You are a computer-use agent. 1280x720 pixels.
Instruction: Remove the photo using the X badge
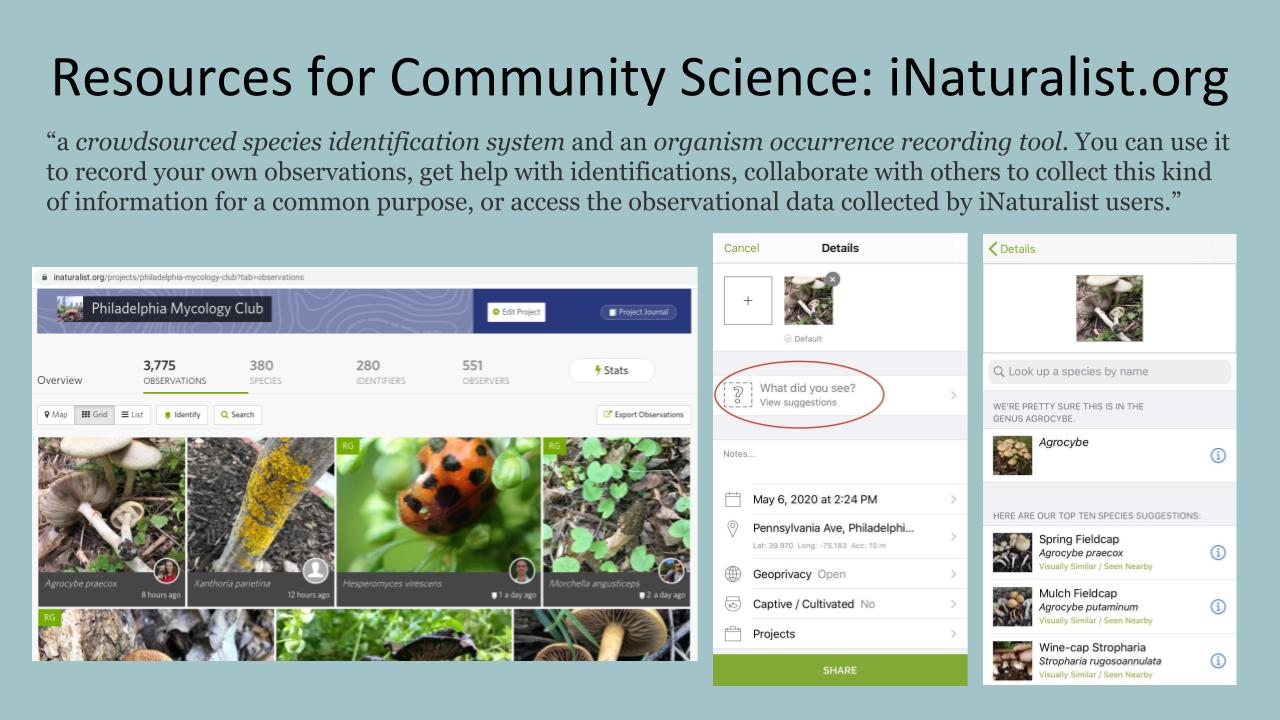click(x=833, y=279)
